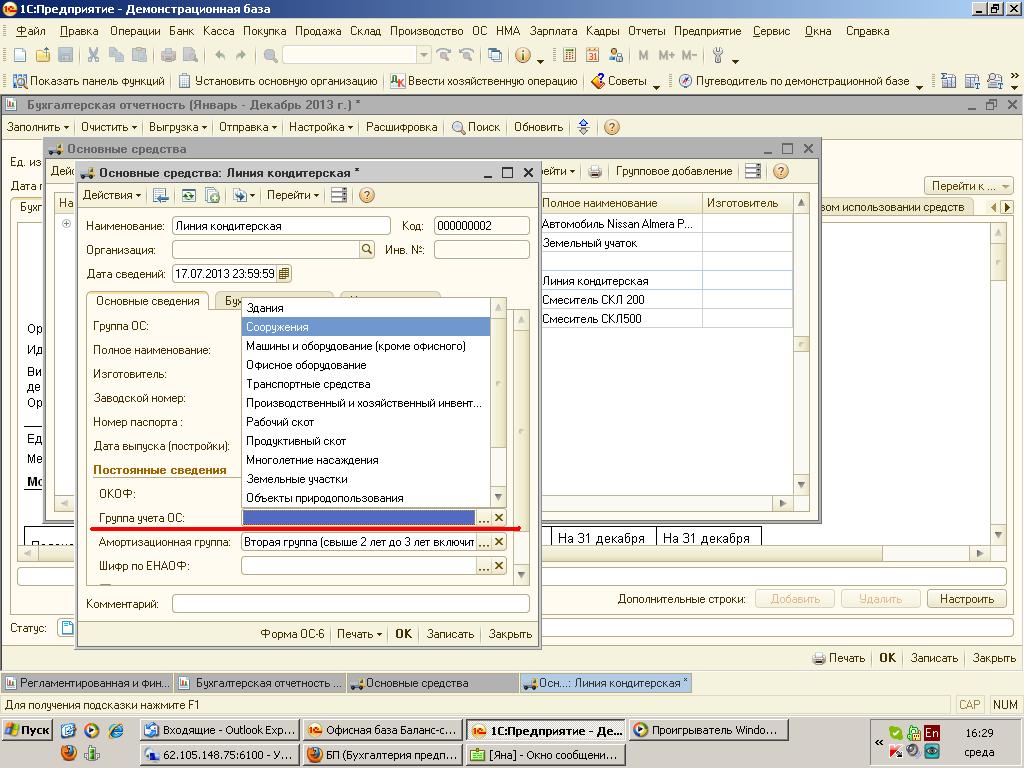This screenshot has width=1024, height=768.
Task: Click 'Find in list' icon in Линия кондитерская form
Action: click(160, 195)
